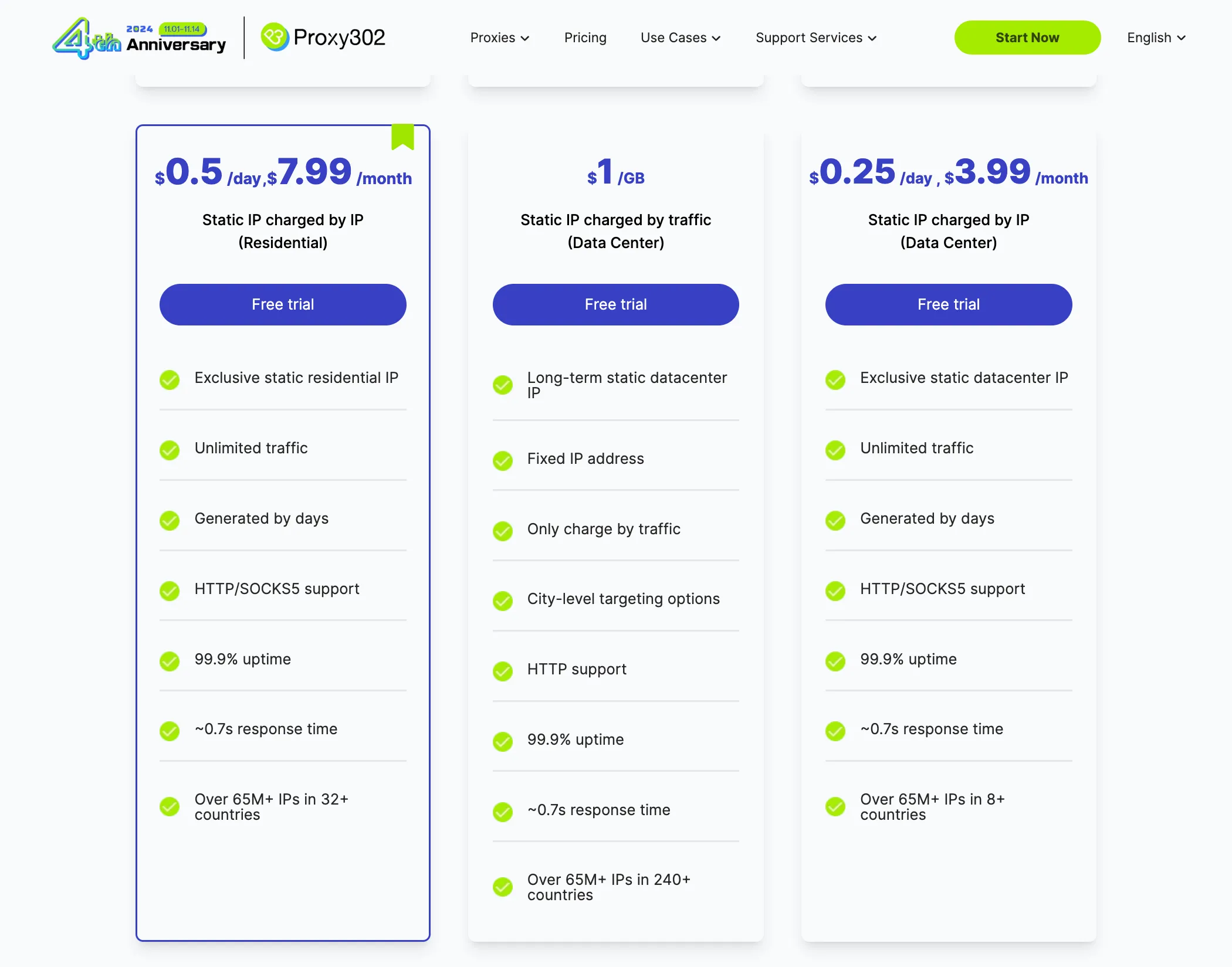
Task: Click 'Static IP charged by IP (Data Center)' title
Action: pos(949,231)
